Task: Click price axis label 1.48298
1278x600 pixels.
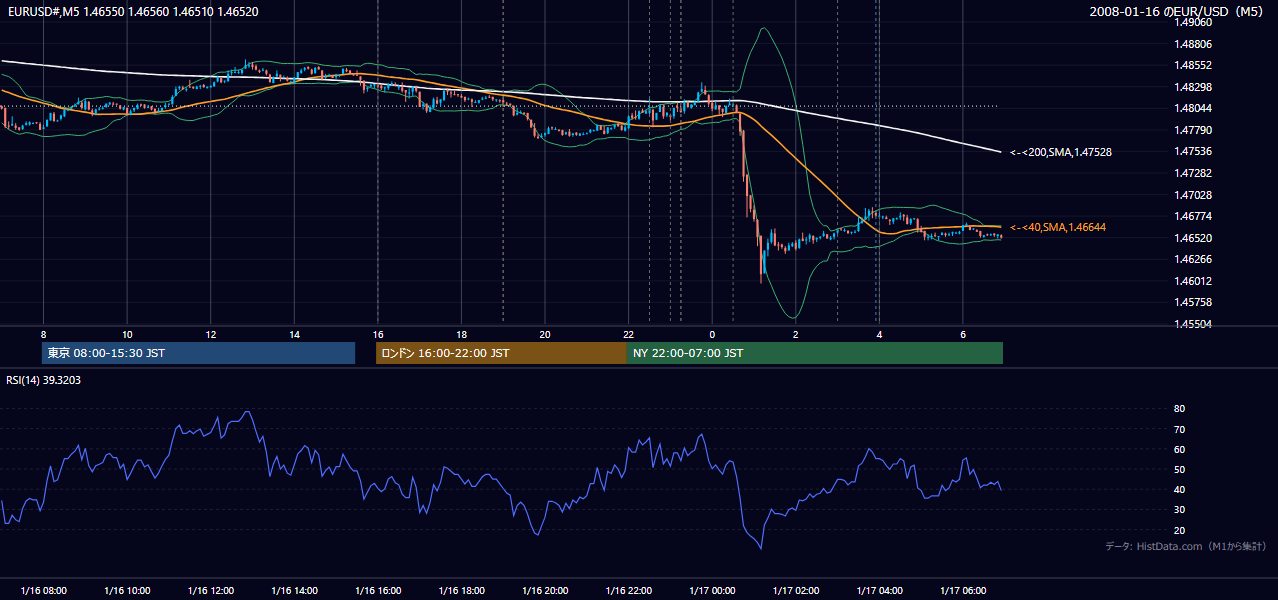Action: (x=1193, y=87)
